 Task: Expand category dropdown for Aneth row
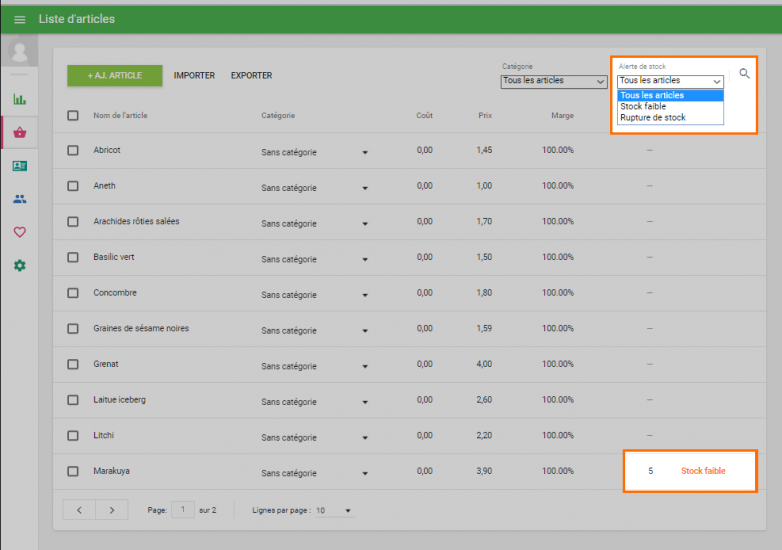click(x=364, y=188)
